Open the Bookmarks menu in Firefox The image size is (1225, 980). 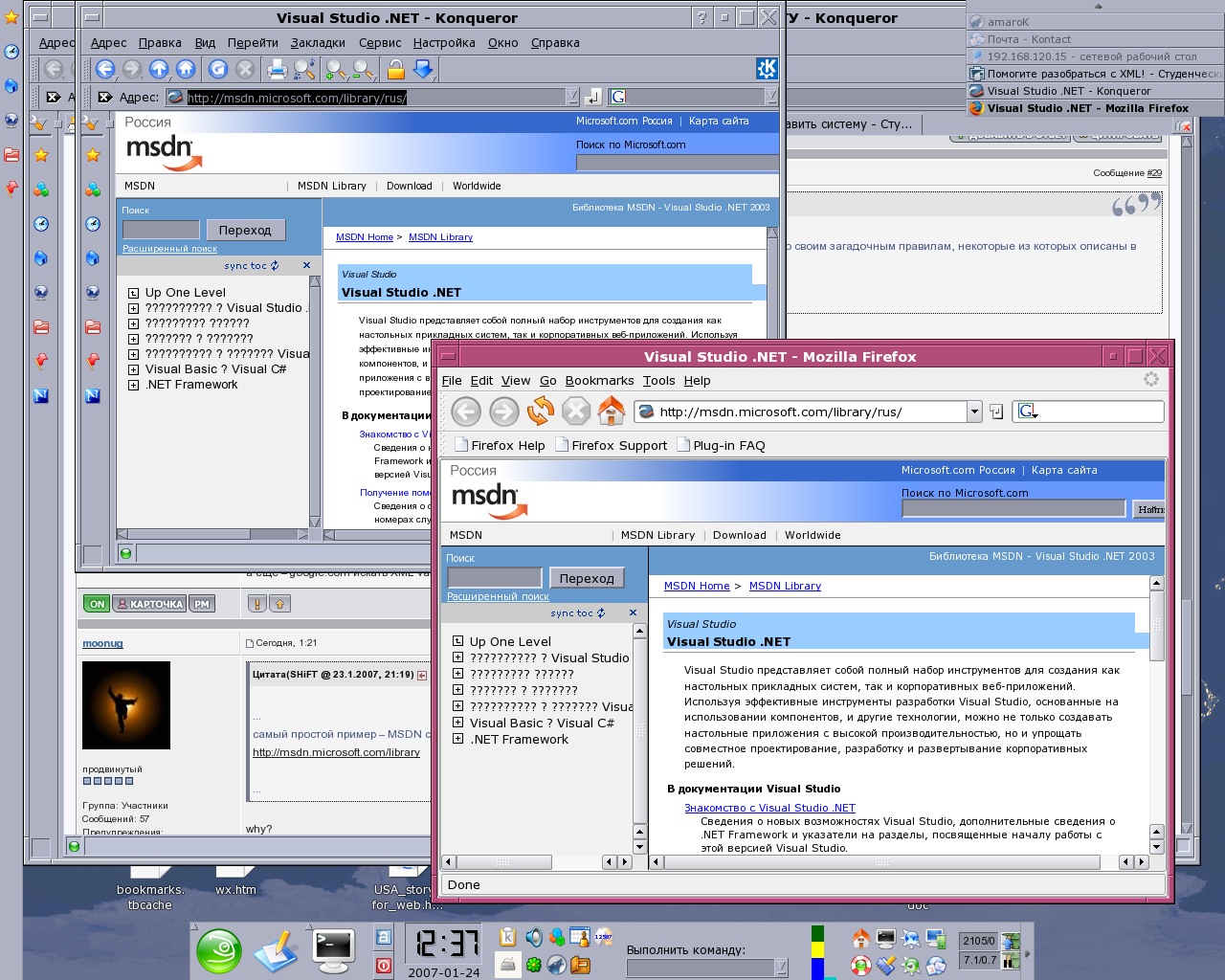click(x=599, y=380)
